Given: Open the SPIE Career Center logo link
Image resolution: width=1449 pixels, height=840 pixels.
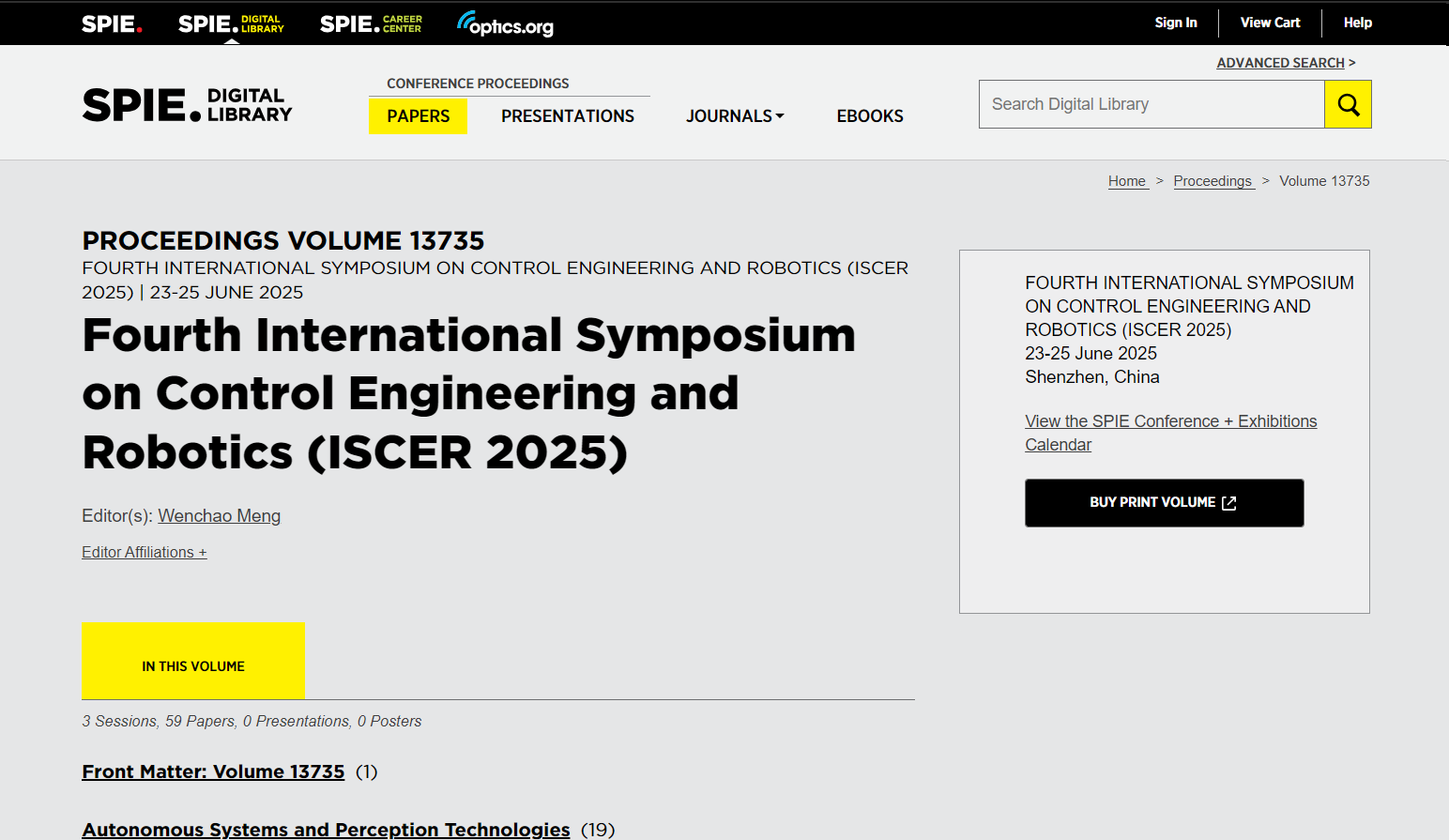Looking at the screenshot, I should (371, 23).
